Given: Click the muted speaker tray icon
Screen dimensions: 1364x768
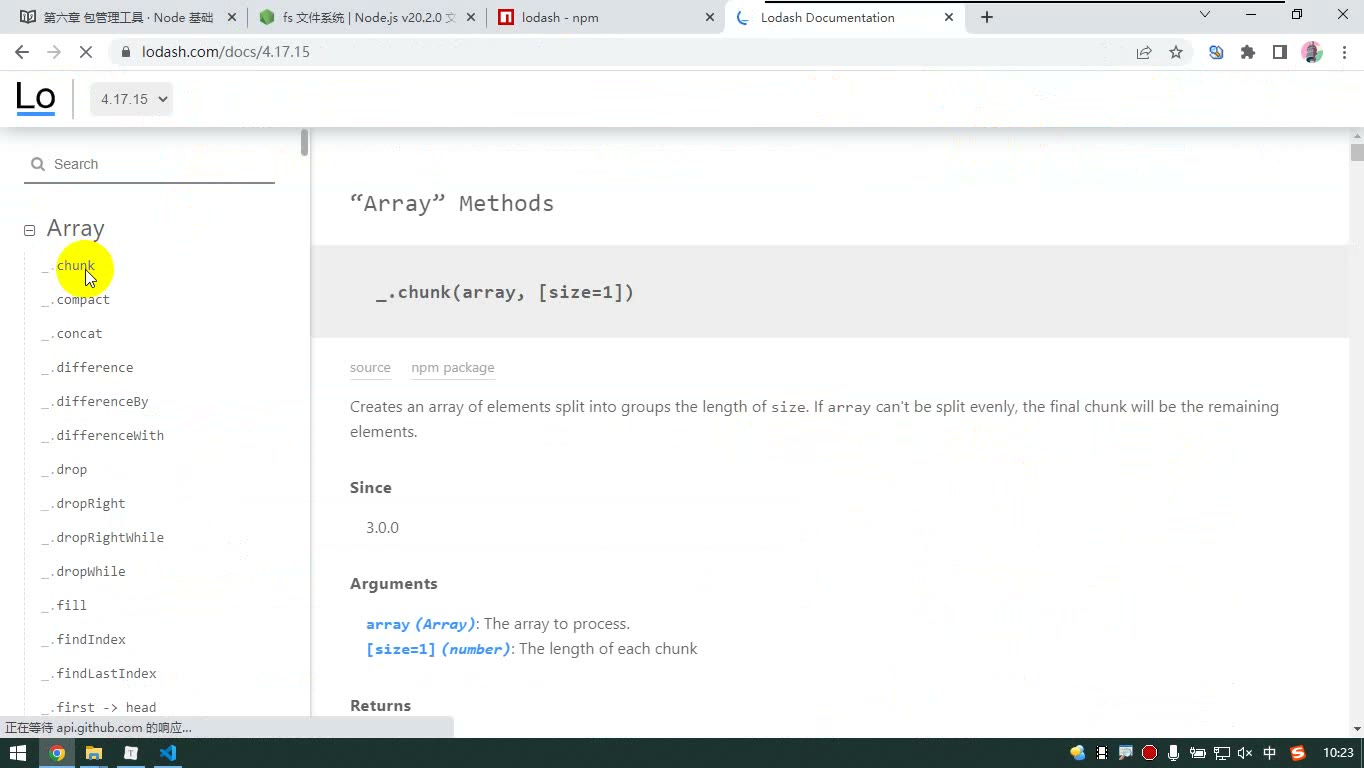Looking at the screenshot, I should pyautogui.click(x=1245, y=753).
